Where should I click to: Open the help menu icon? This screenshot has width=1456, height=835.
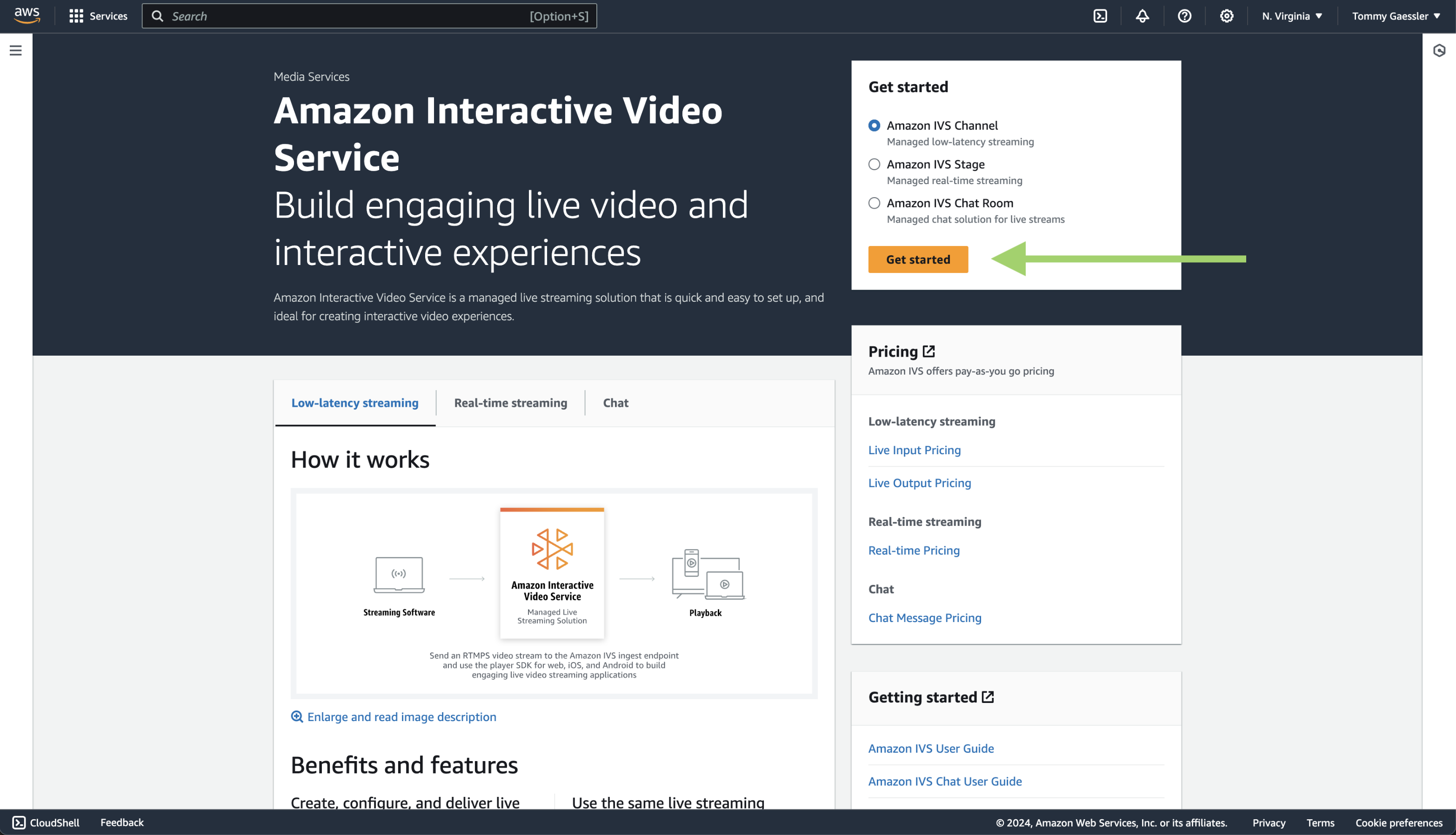point(1184,15)
